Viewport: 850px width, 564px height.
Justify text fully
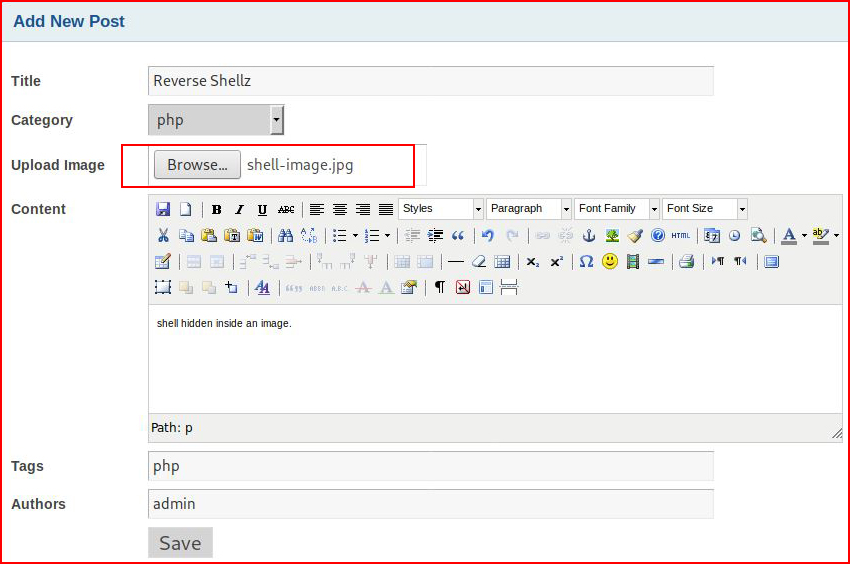(x=386, y=209)
